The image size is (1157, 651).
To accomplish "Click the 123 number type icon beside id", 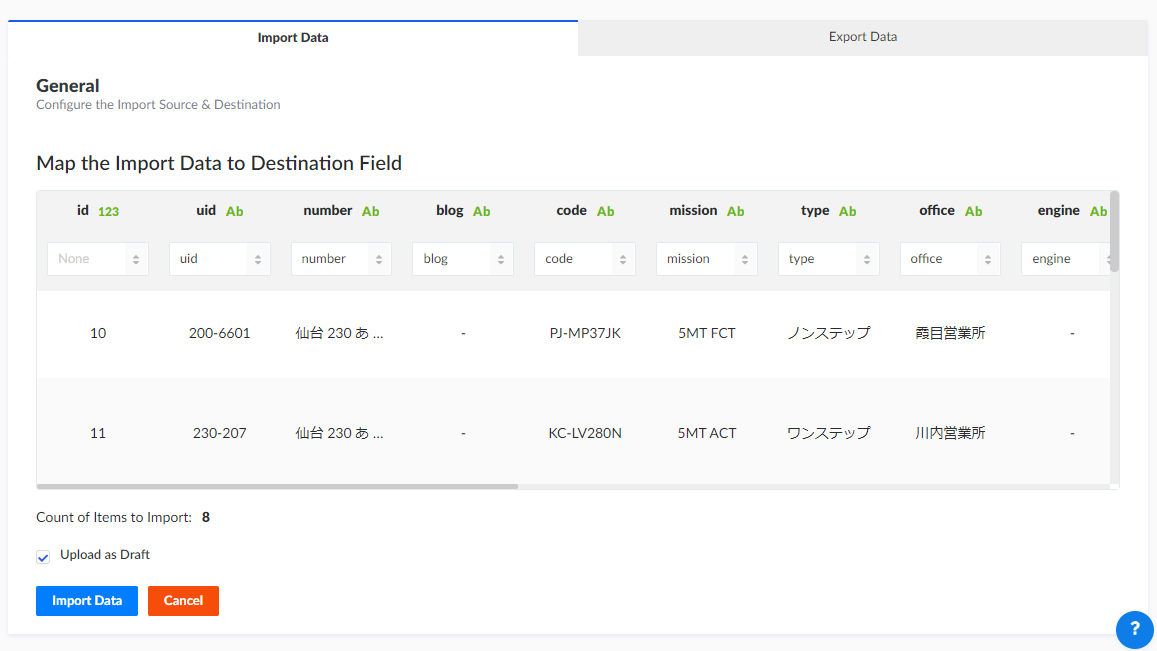I will pyautogui.click(x=108, y=212).
